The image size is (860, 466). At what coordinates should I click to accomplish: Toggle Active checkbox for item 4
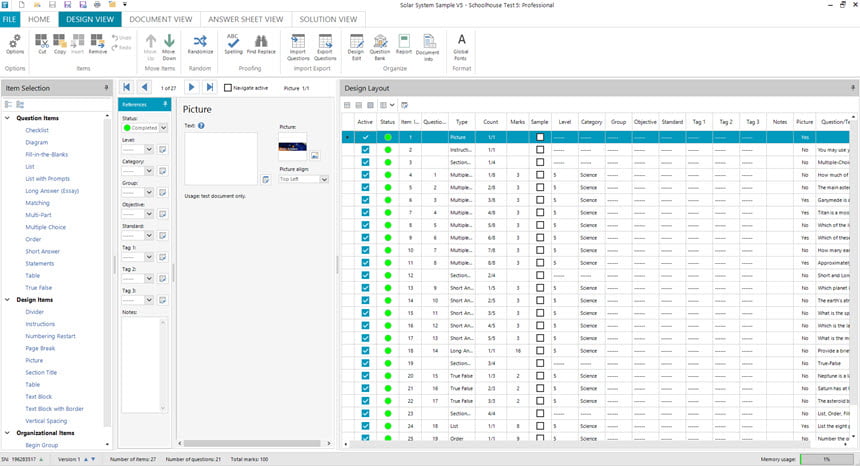[x=365, y=175]
